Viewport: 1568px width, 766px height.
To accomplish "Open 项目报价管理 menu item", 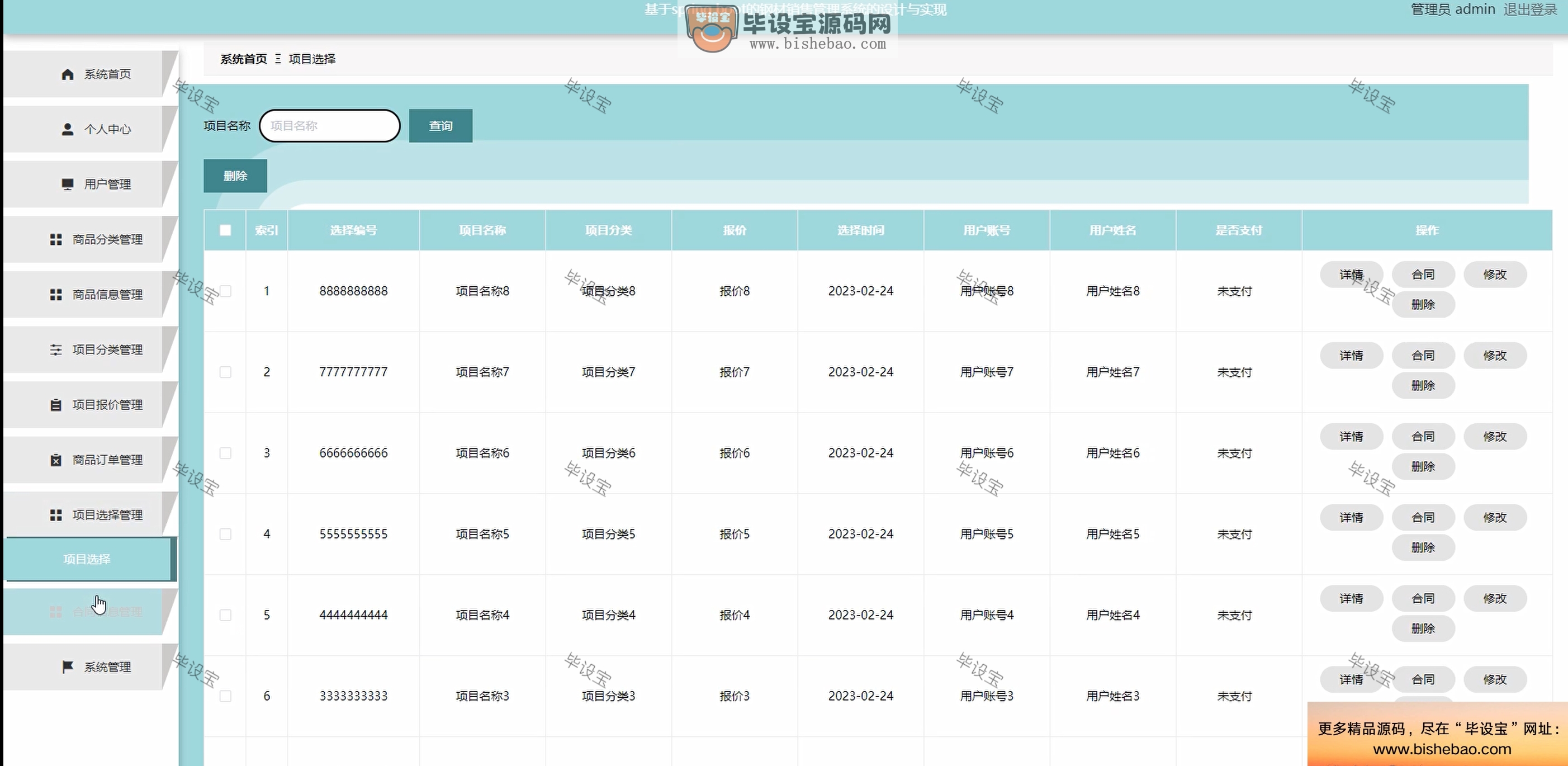I will pos(90,405).
